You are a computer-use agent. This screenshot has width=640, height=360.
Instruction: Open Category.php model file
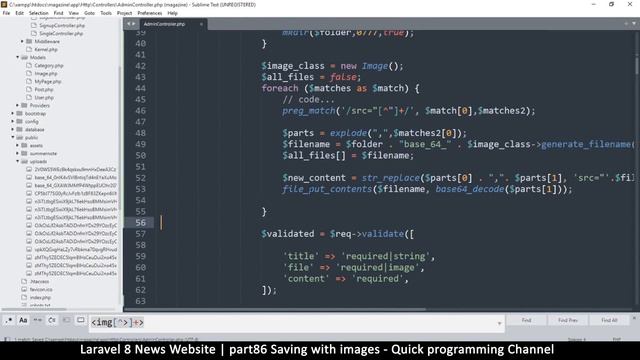pos(49,65)
